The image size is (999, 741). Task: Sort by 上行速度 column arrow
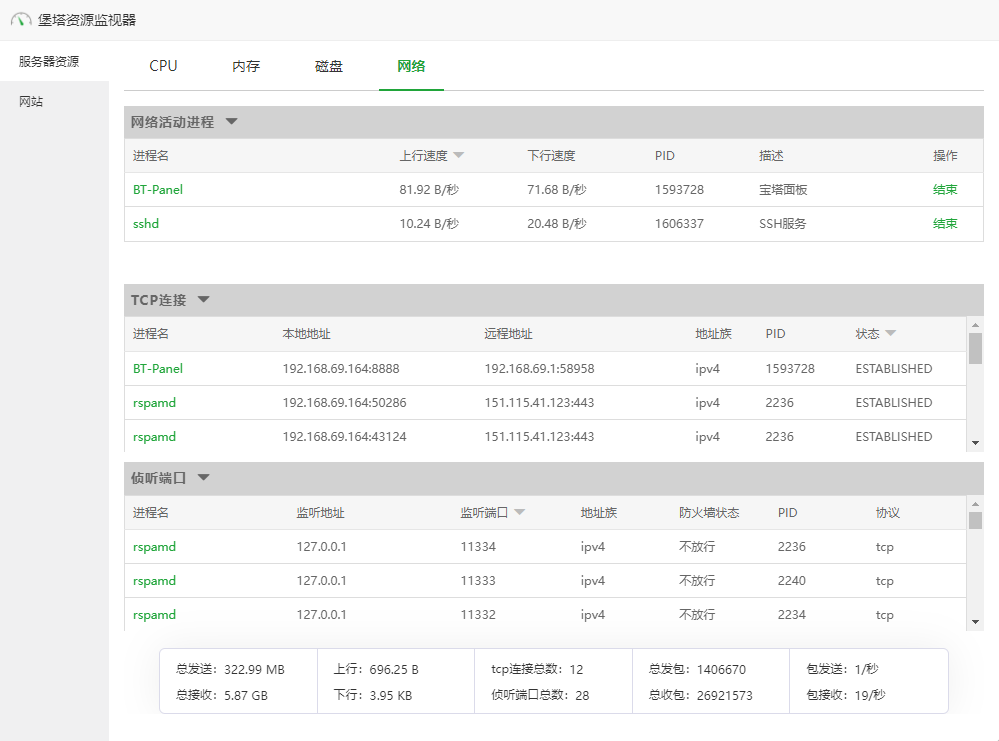point(458,156)
